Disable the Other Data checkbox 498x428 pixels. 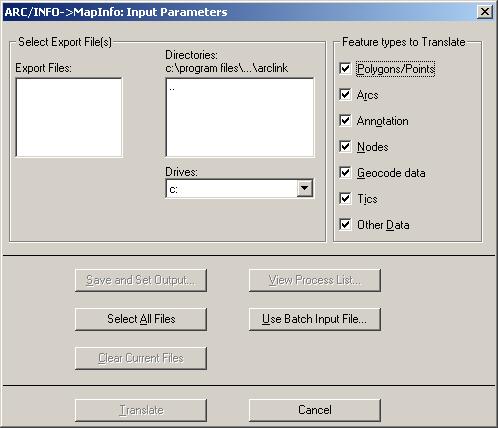pos(345,225)
